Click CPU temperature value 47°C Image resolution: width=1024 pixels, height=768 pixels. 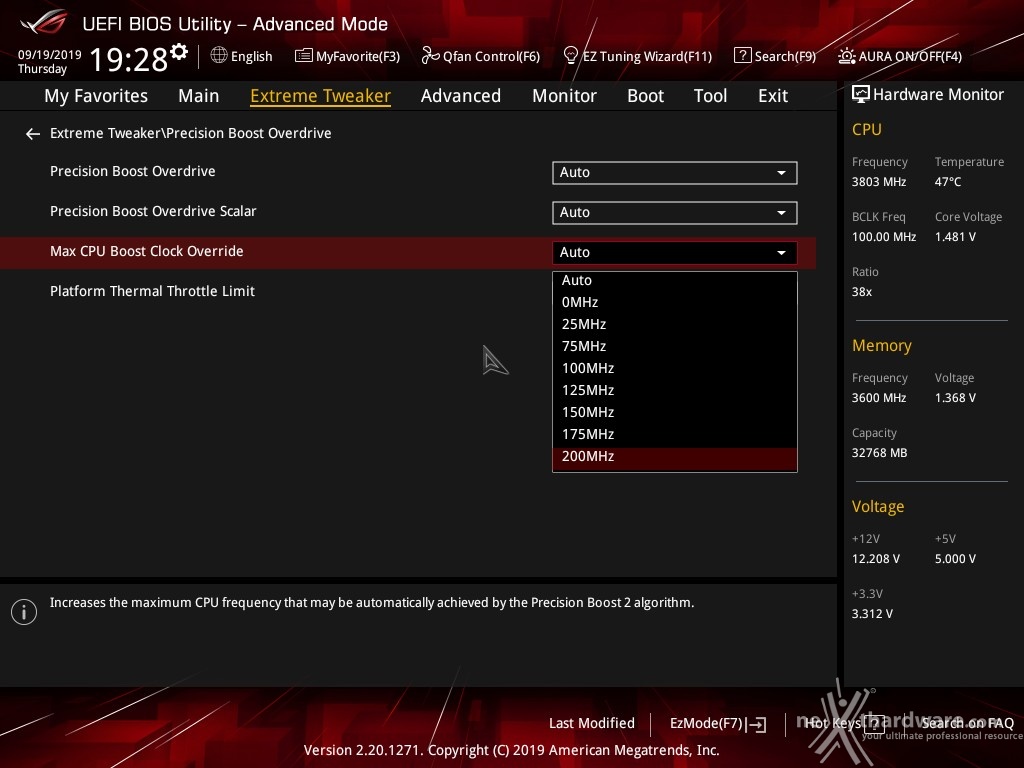click(948, 182)
